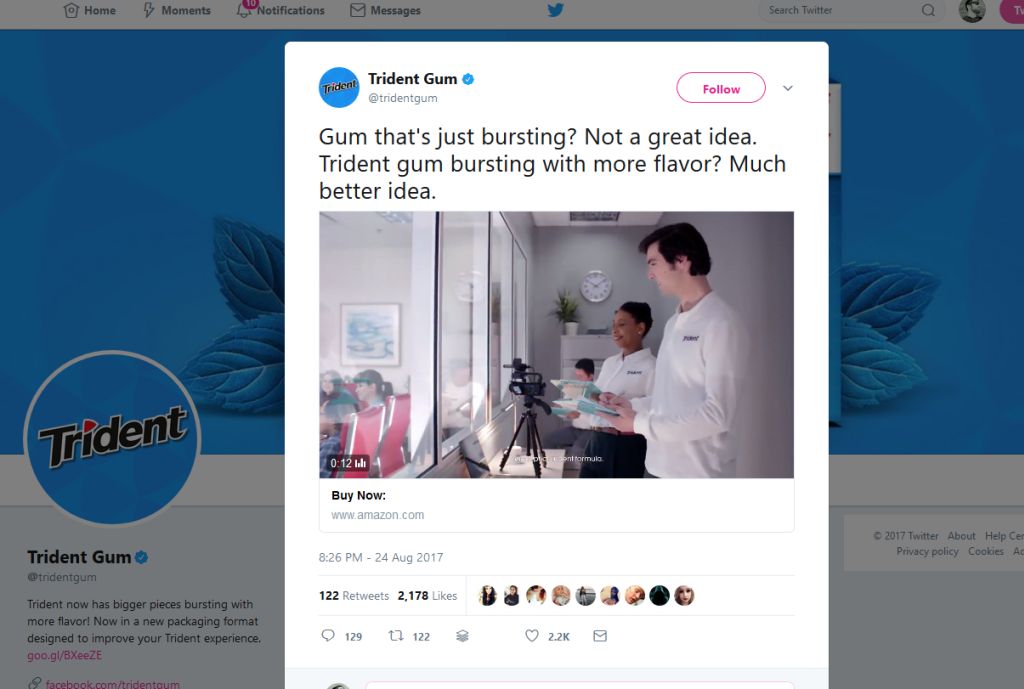Click the search magnifier in the search bar
Viewport: 1024px width, 689px height.
[x=929, y=10]
